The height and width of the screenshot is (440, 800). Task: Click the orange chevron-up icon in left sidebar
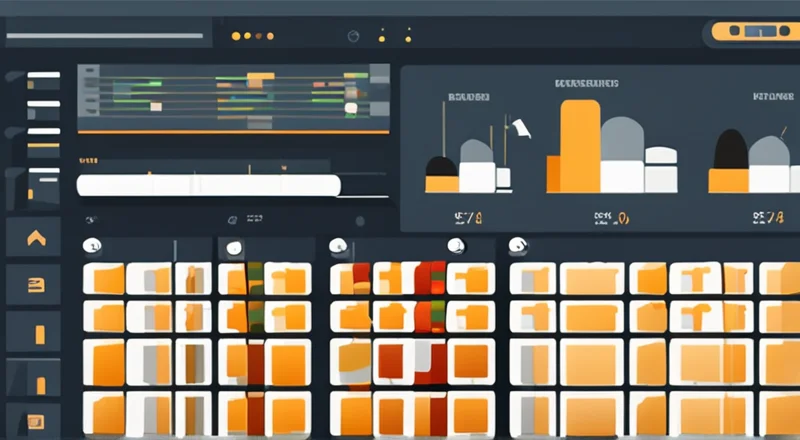(36, 238)
